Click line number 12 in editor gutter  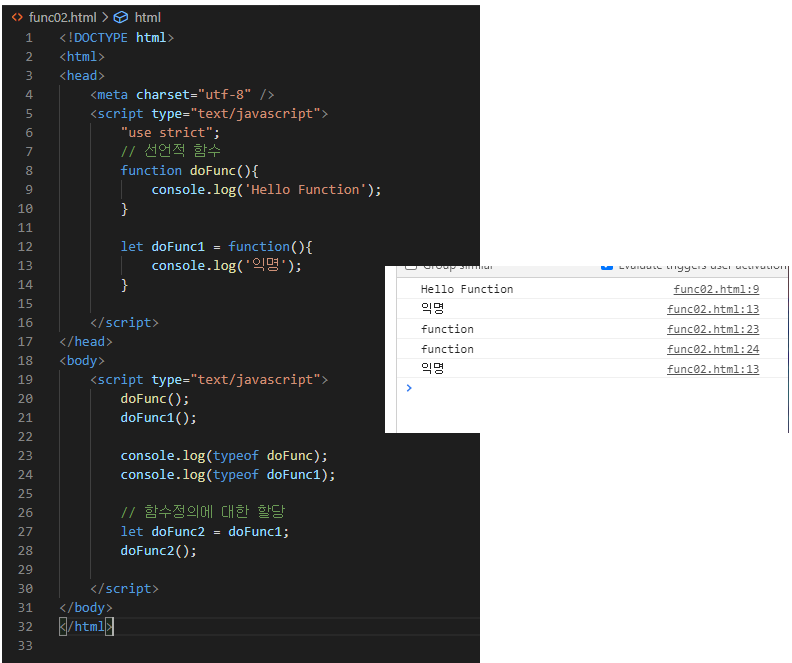(x=25, y=247)
